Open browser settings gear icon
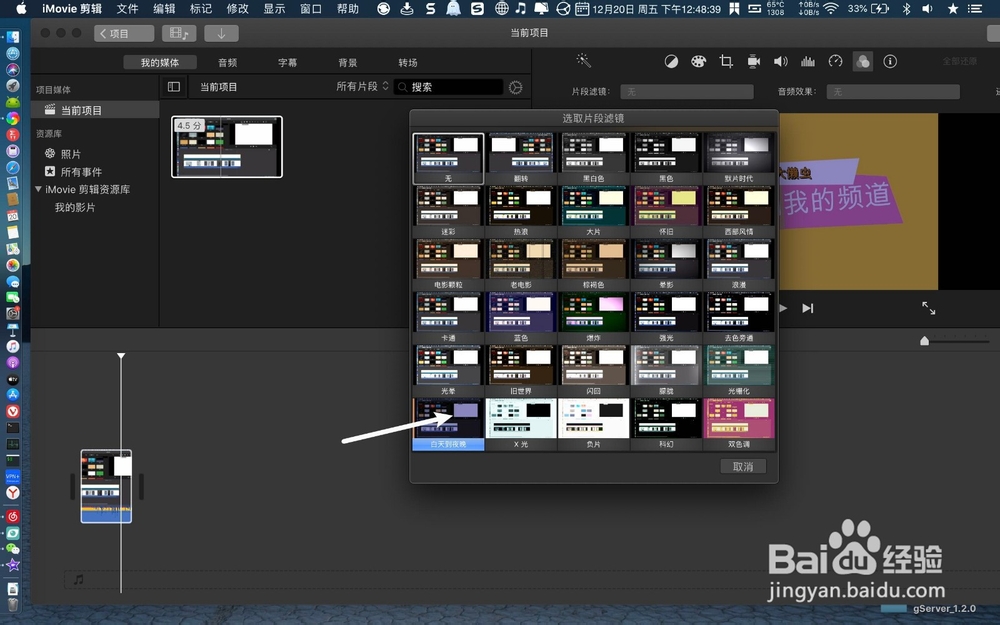This screenshot has height=625, width=1000. pos(515,87)
